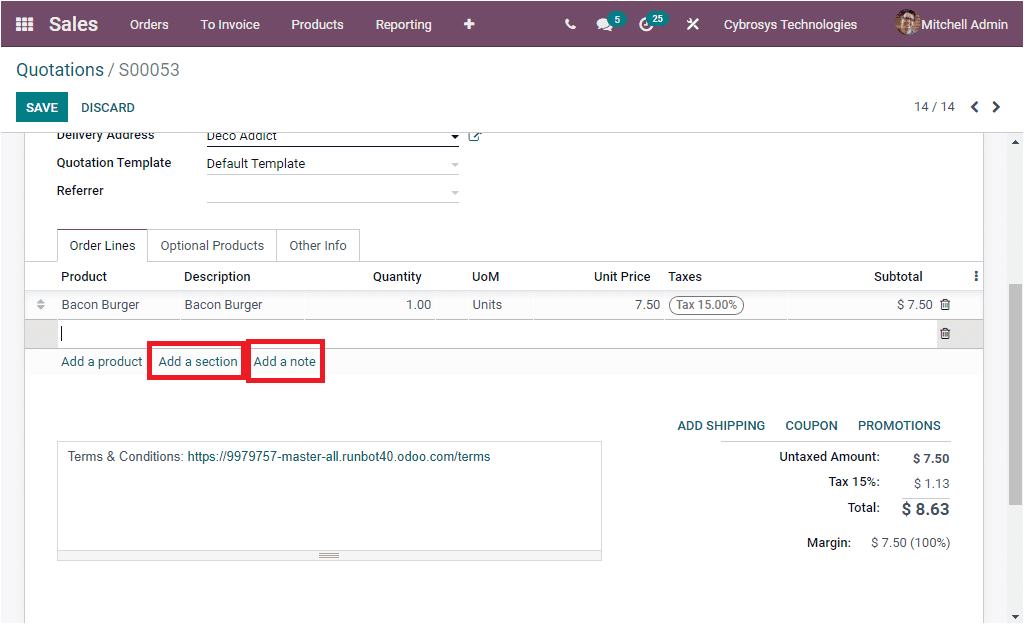Screen dimensions: 1024x624
Task: Click the developer tools wrench icon
Action: tap(693, 24)
